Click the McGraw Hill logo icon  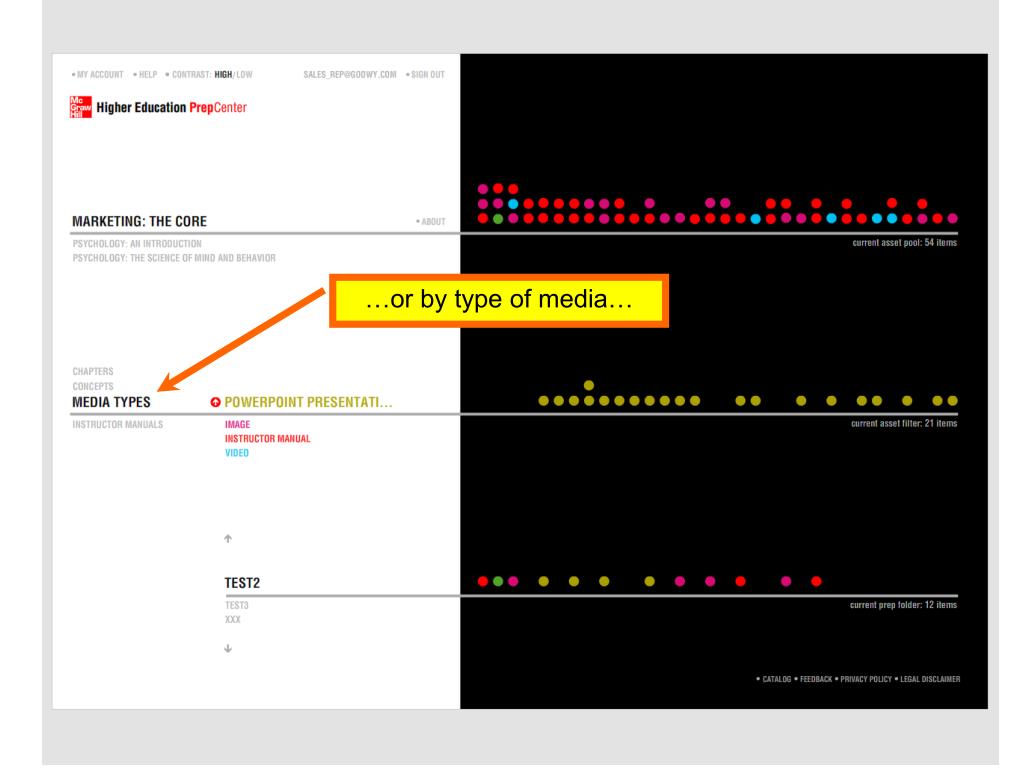point(80,107)
